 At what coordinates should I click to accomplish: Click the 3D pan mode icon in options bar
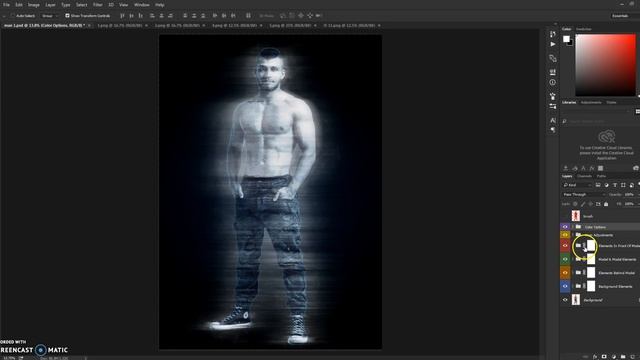pyautogui.click(x=301, y=16)
